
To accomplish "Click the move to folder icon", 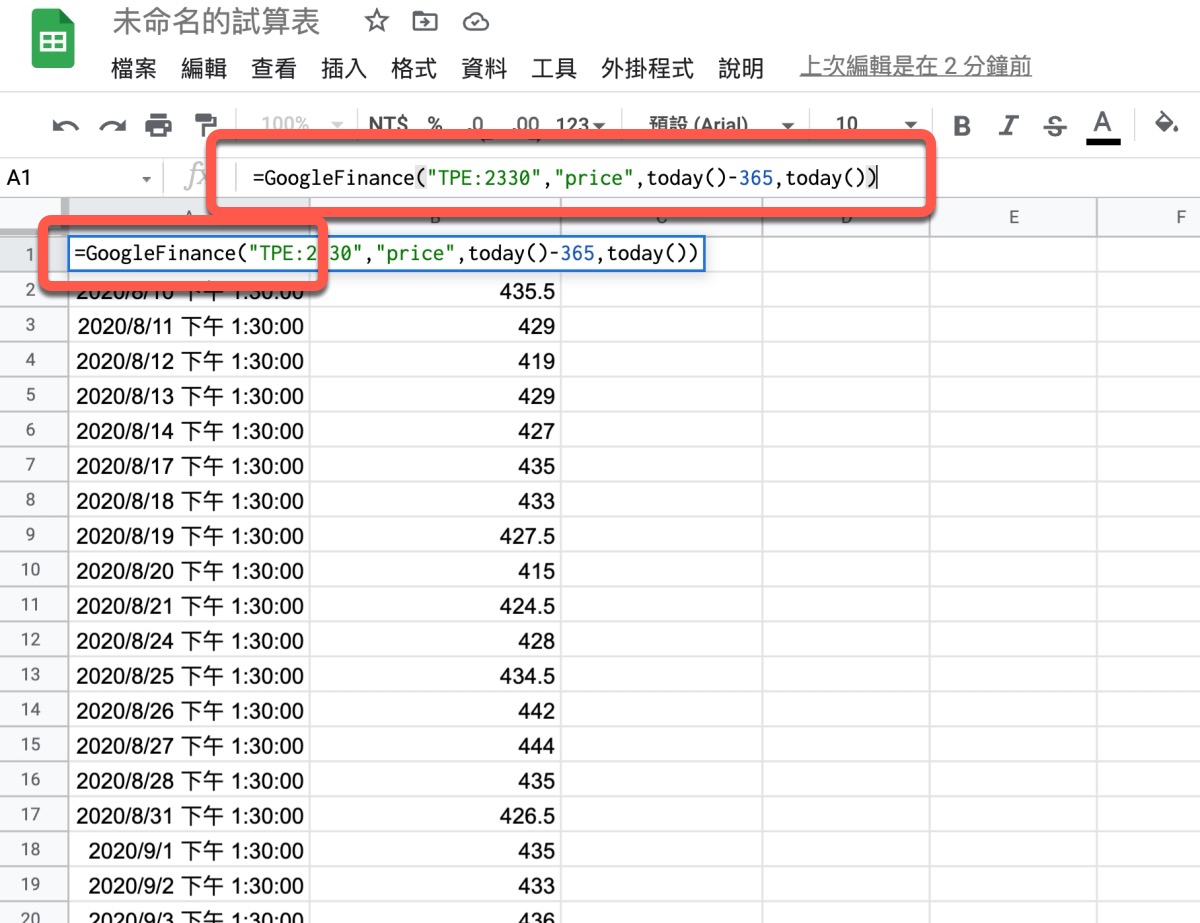I will [425, 21].
